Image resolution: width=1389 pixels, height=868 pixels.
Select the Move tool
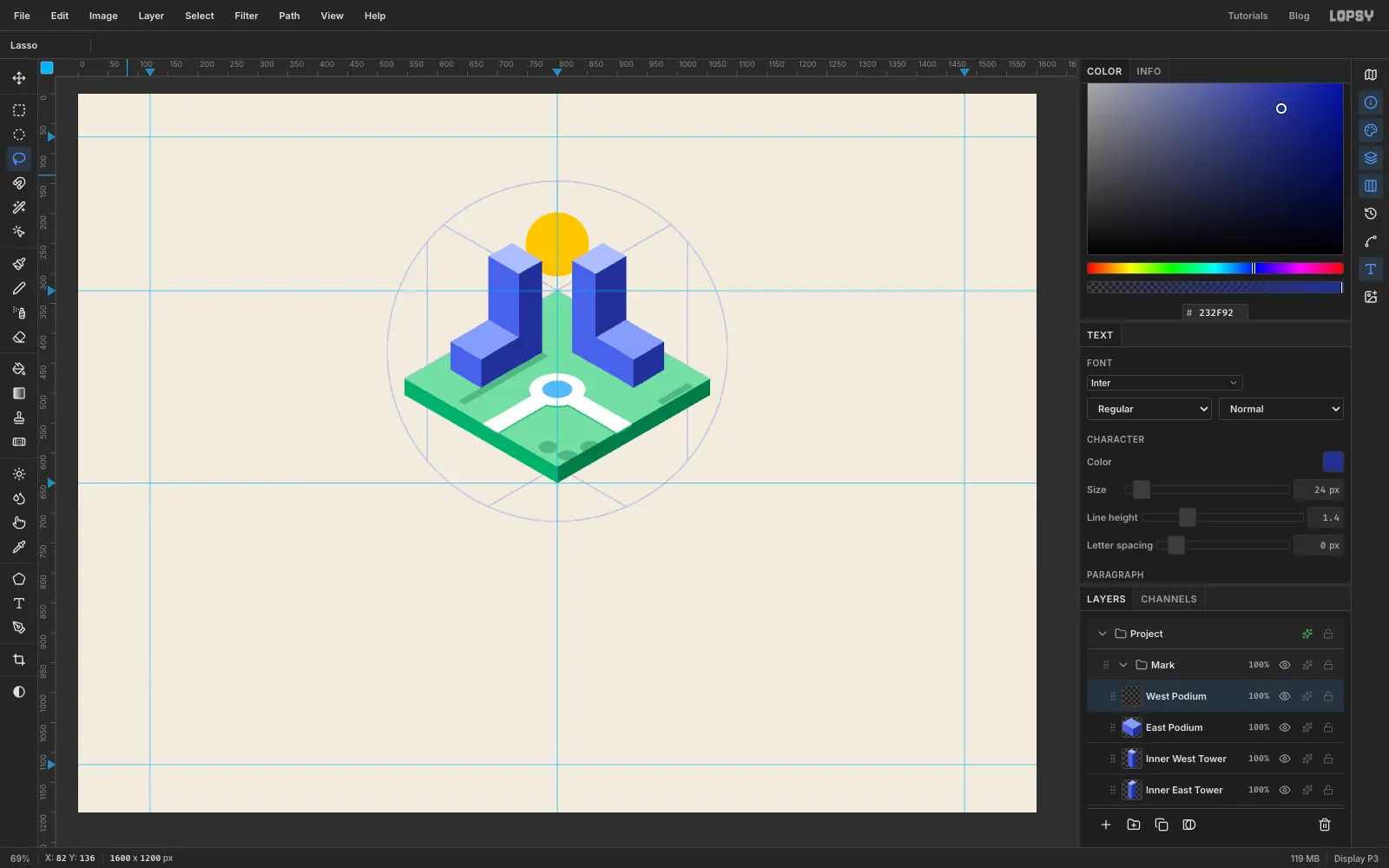(19, 78)
